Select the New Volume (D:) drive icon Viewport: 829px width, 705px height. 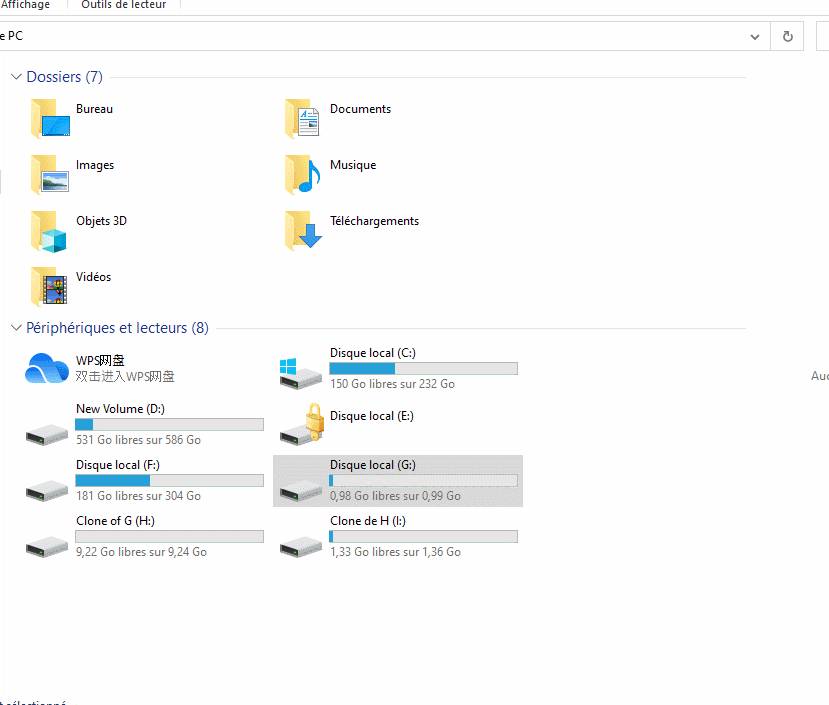[47, 431]
